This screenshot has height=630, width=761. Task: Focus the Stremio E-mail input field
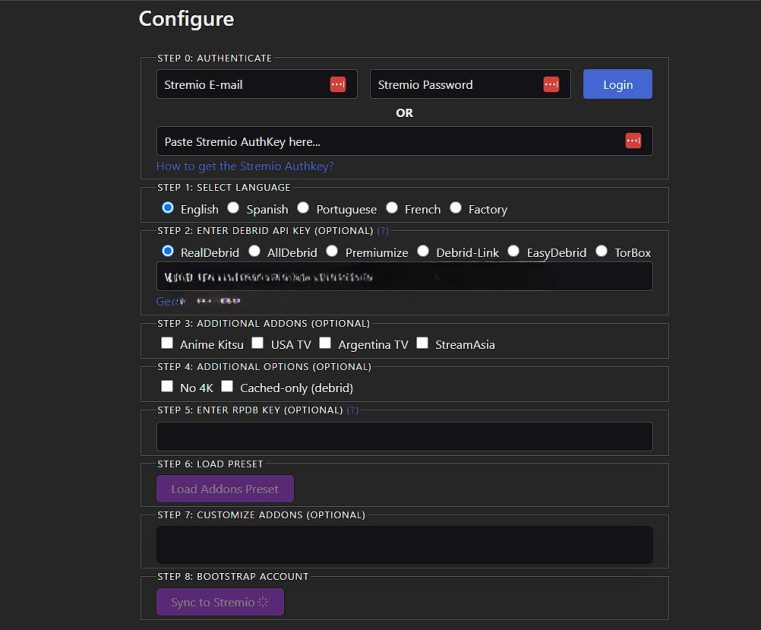(257, 84)
